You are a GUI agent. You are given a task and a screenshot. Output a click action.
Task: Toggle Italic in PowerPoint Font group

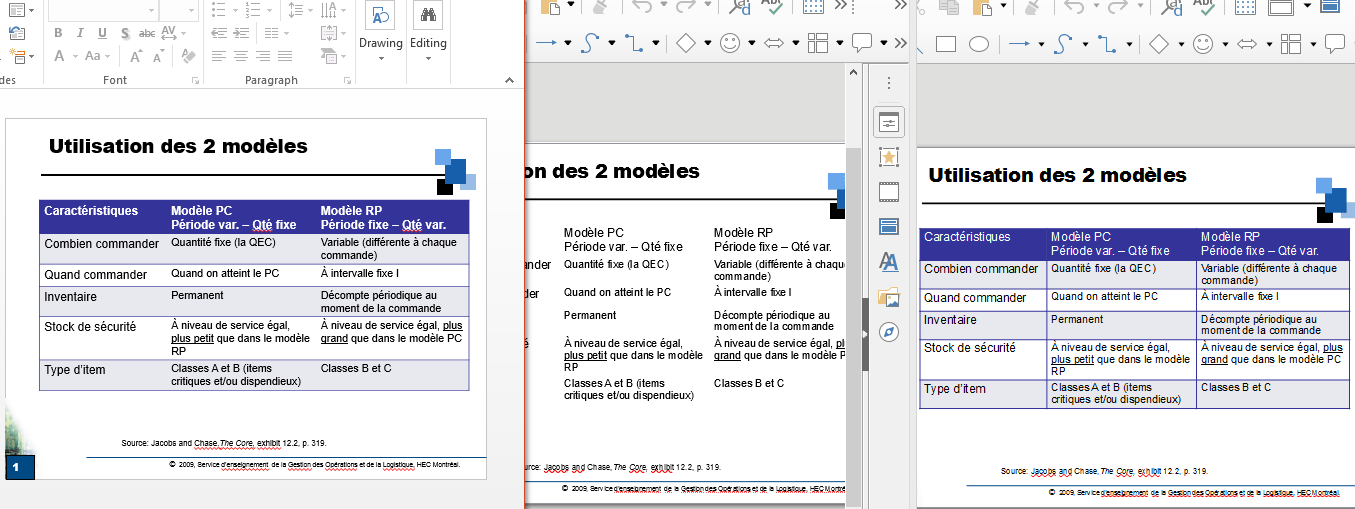coord(79,33)
